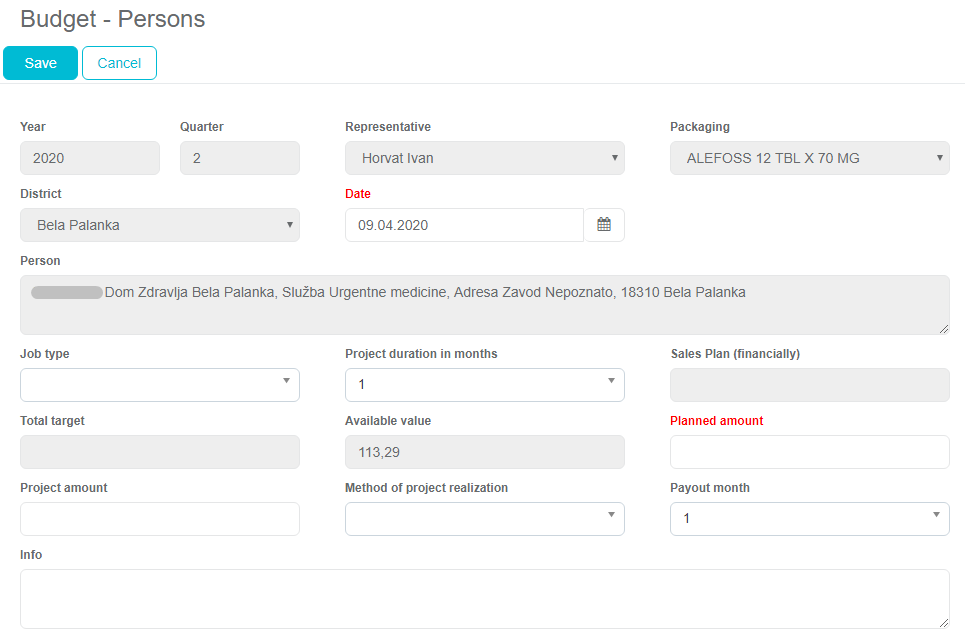965x637 pixels.
Task: Open the District dropdown
Action: pos(159,225)
